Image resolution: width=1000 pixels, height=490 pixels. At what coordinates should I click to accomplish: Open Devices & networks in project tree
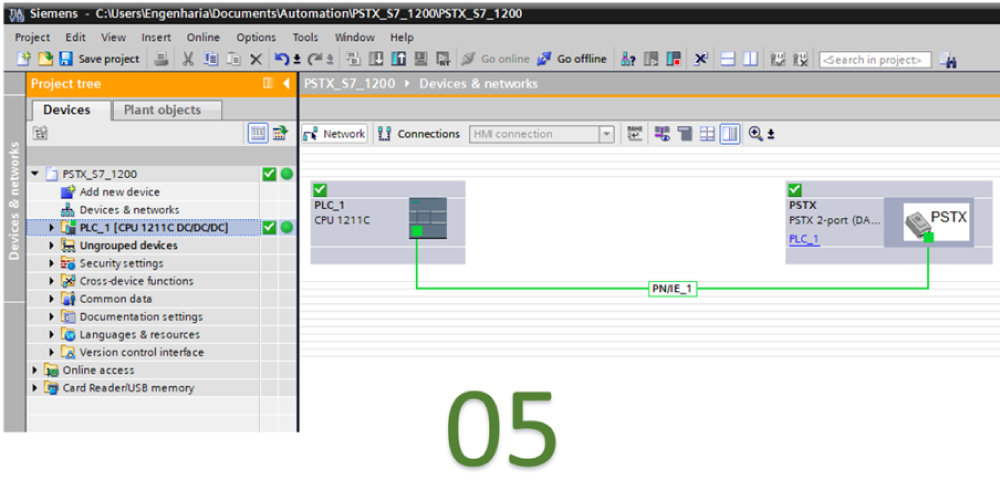tap(129, 209)
